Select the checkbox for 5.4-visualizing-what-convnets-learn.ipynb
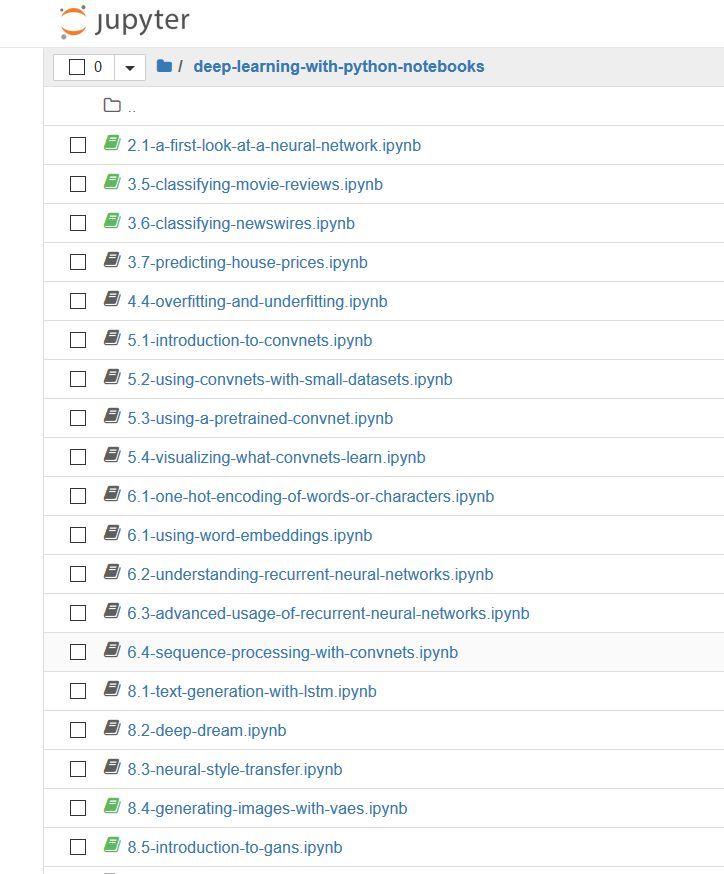The image size is (724, 874). click(x=78, y=457)
